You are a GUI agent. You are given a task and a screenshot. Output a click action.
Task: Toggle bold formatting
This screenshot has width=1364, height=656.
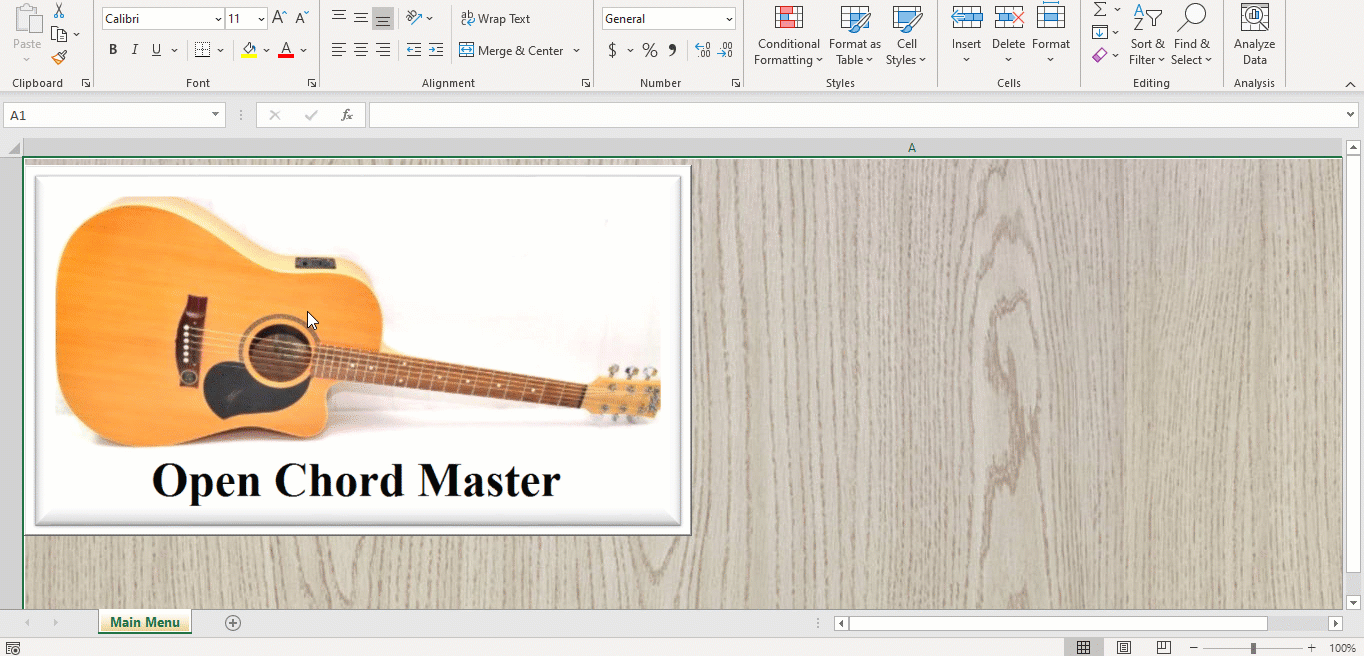(112, 49)
